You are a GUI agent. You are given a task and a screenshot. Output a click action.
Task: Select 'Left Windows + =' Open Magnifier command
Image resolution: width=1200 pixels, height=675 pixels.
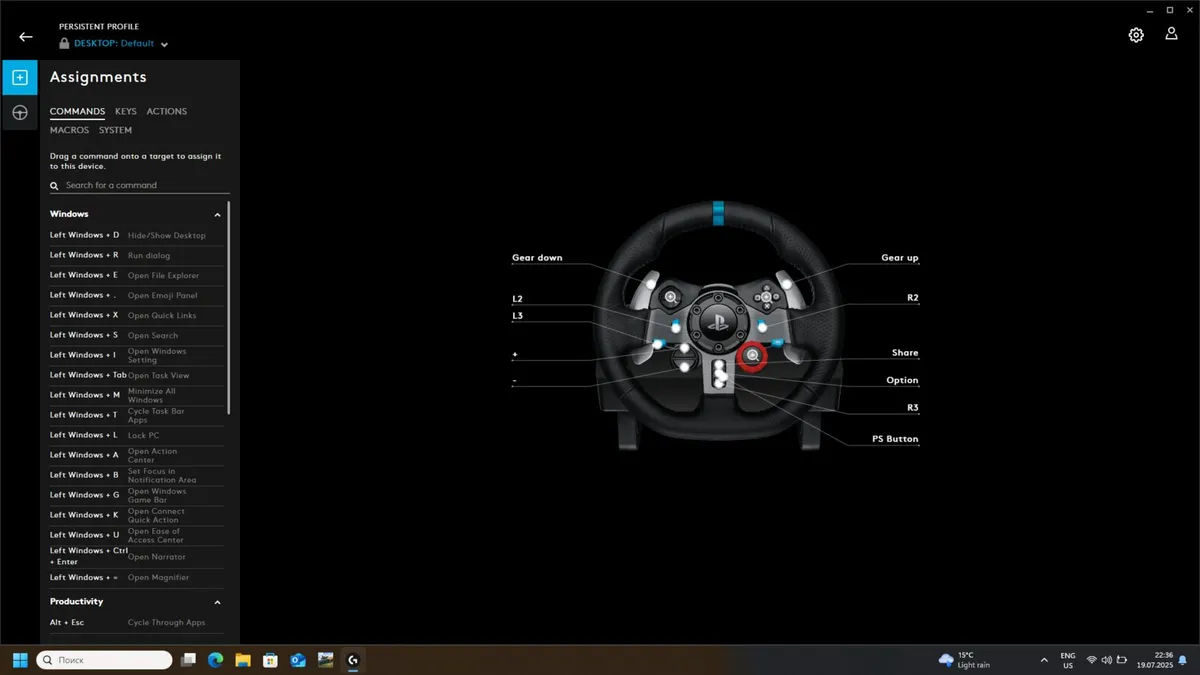[137, 577]
